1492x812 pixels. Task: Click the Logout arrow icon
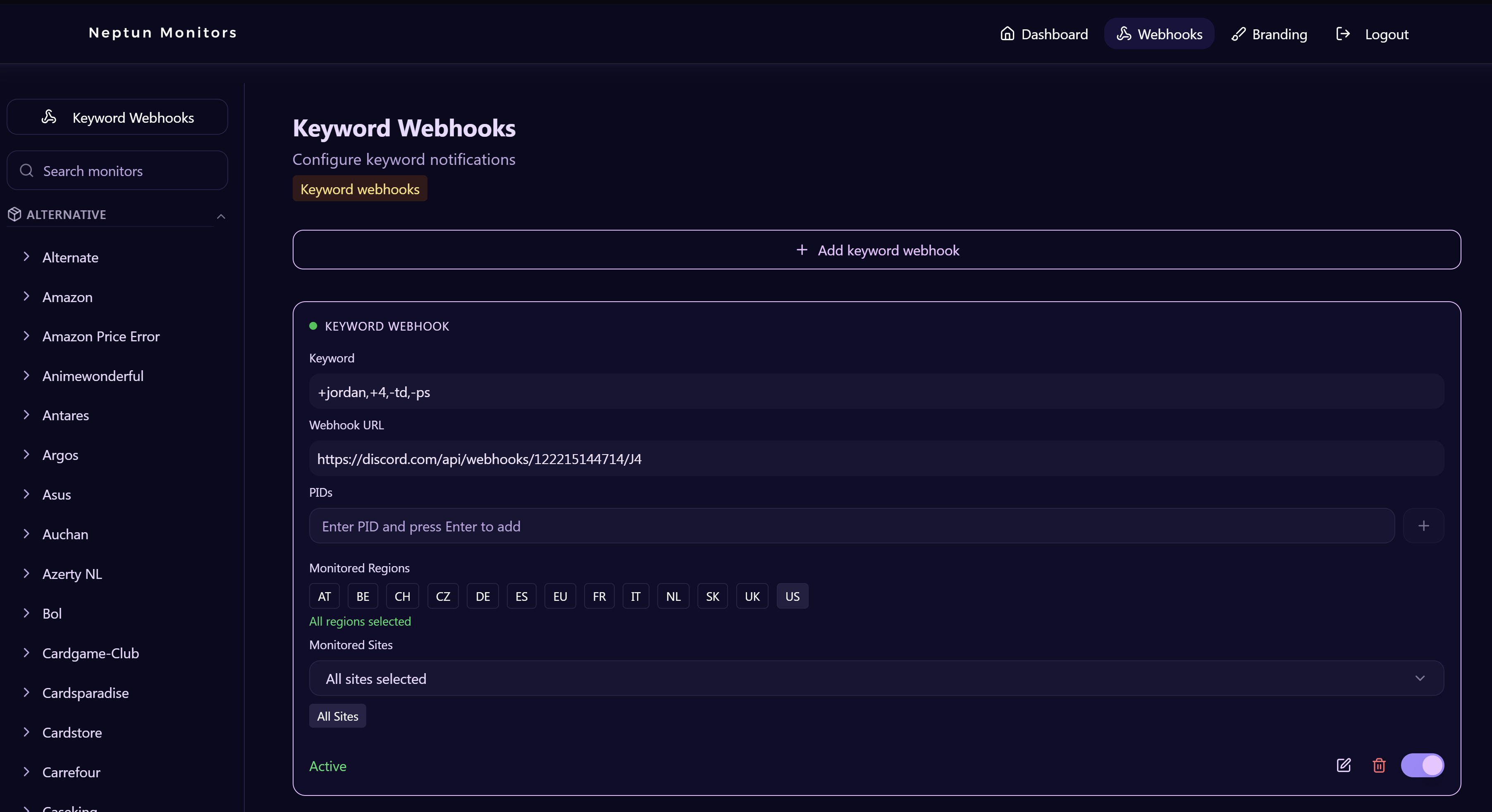[x=1343, y=33]
